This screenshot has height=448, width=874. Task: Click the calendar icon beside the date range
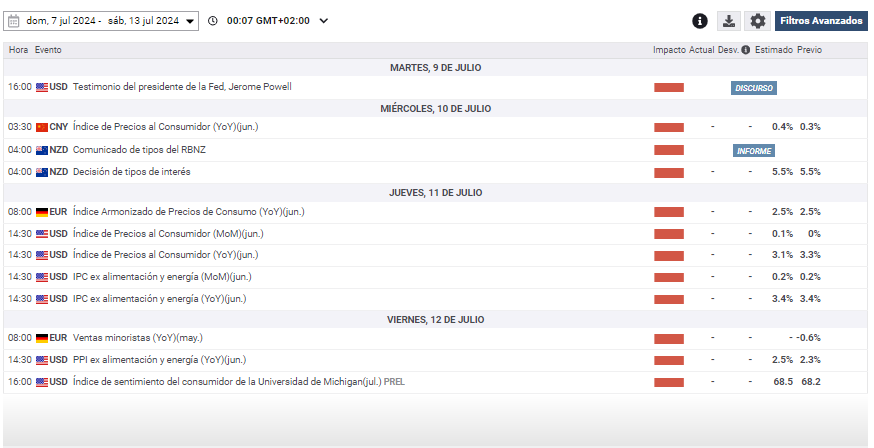[13, 21]
